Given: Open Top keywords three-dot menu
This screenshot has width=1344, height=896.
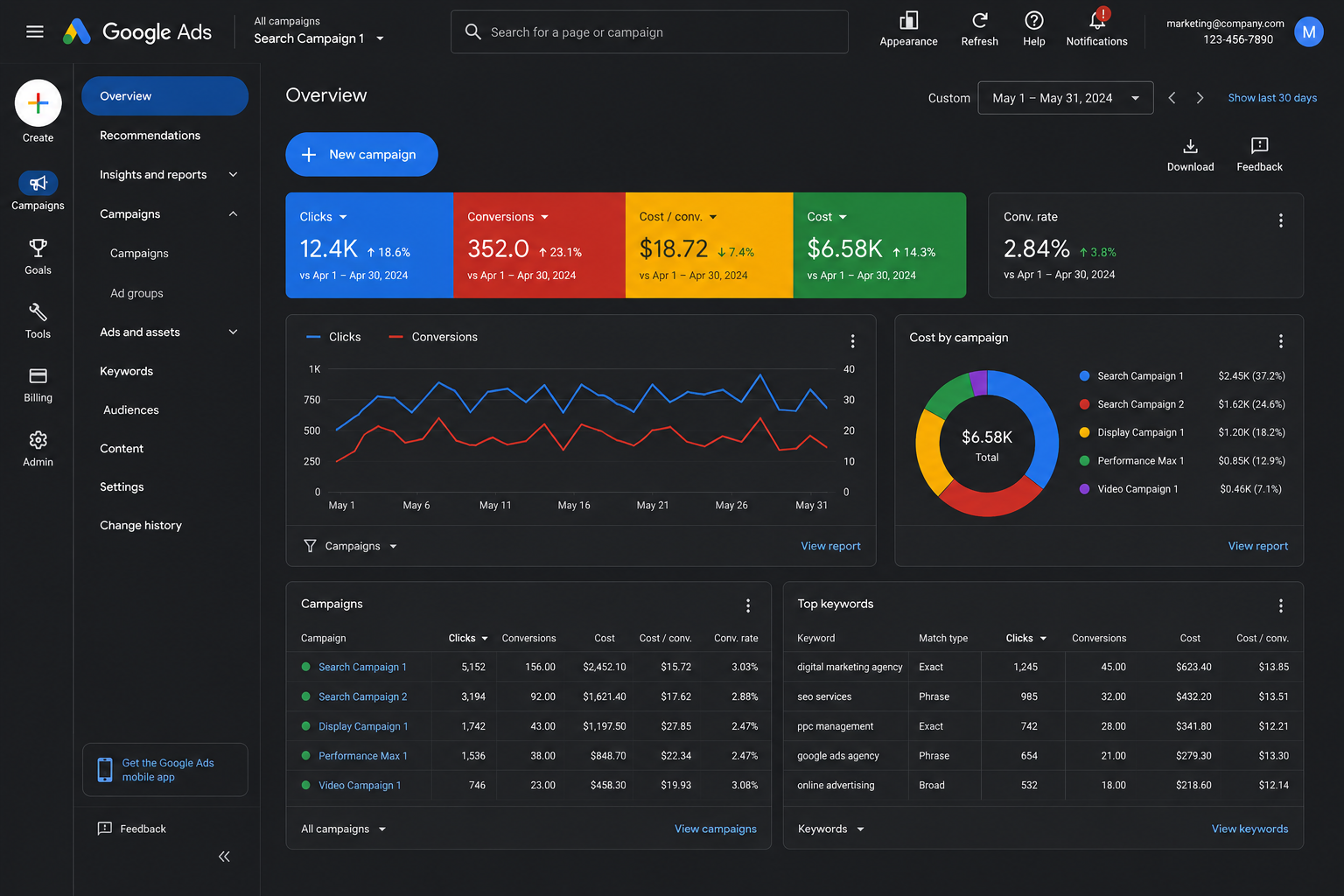Looking at the screenshot, I should coord(1280,605).
